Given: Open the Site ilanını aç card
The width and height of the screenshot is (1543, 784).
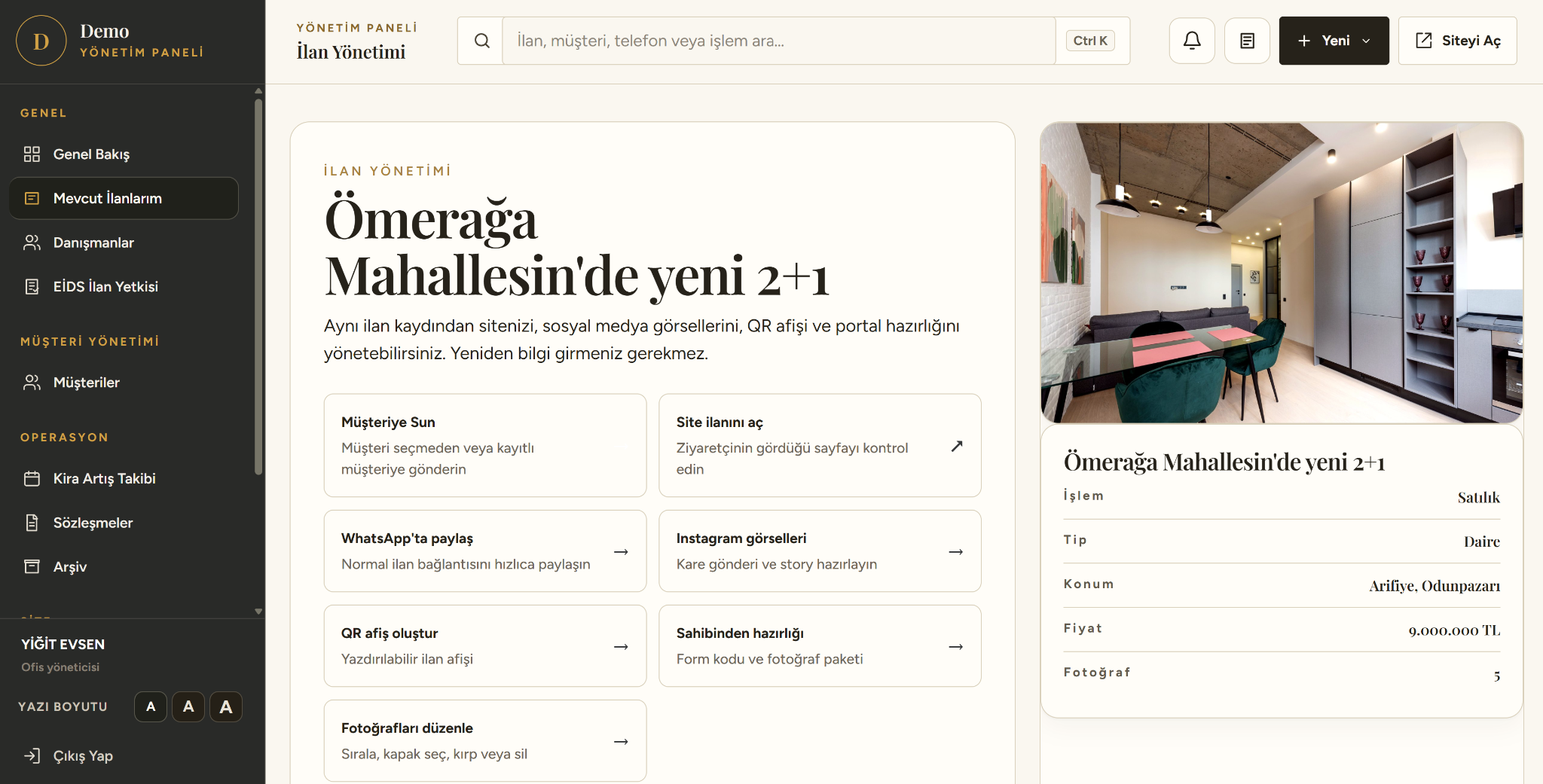Looking at the screenshot, I should coord(820,445).
